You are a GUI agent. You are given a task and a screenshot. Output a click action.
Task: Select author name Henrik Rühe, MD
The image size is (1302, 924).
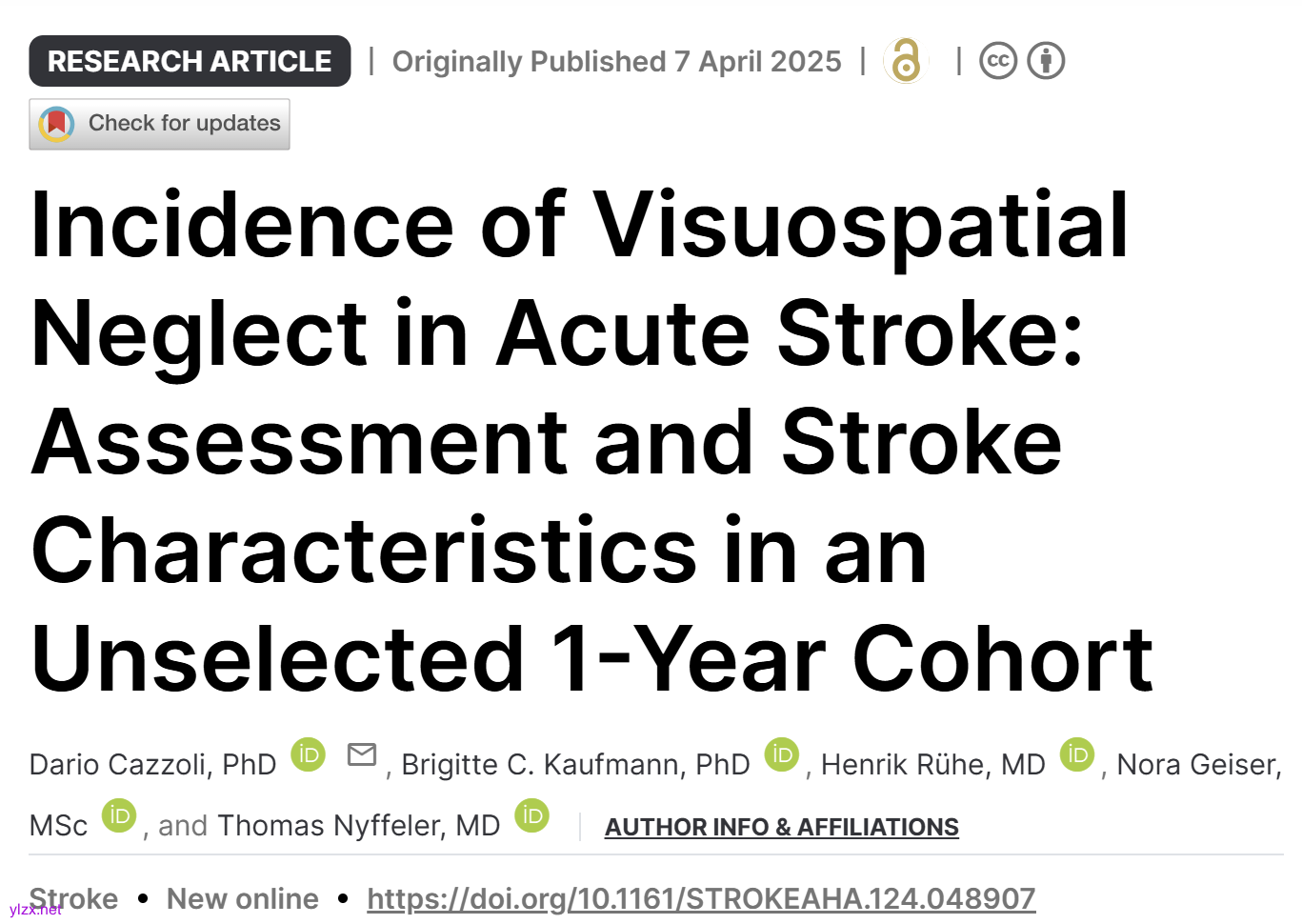[932, 765]
